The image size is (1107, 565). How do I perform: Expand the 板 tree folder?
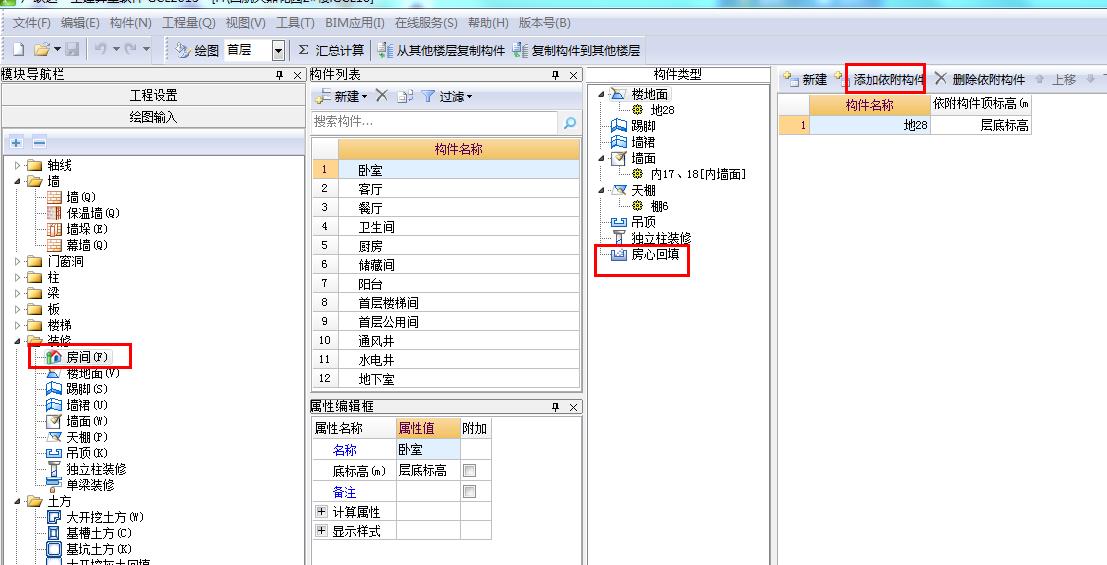(18, 309)
